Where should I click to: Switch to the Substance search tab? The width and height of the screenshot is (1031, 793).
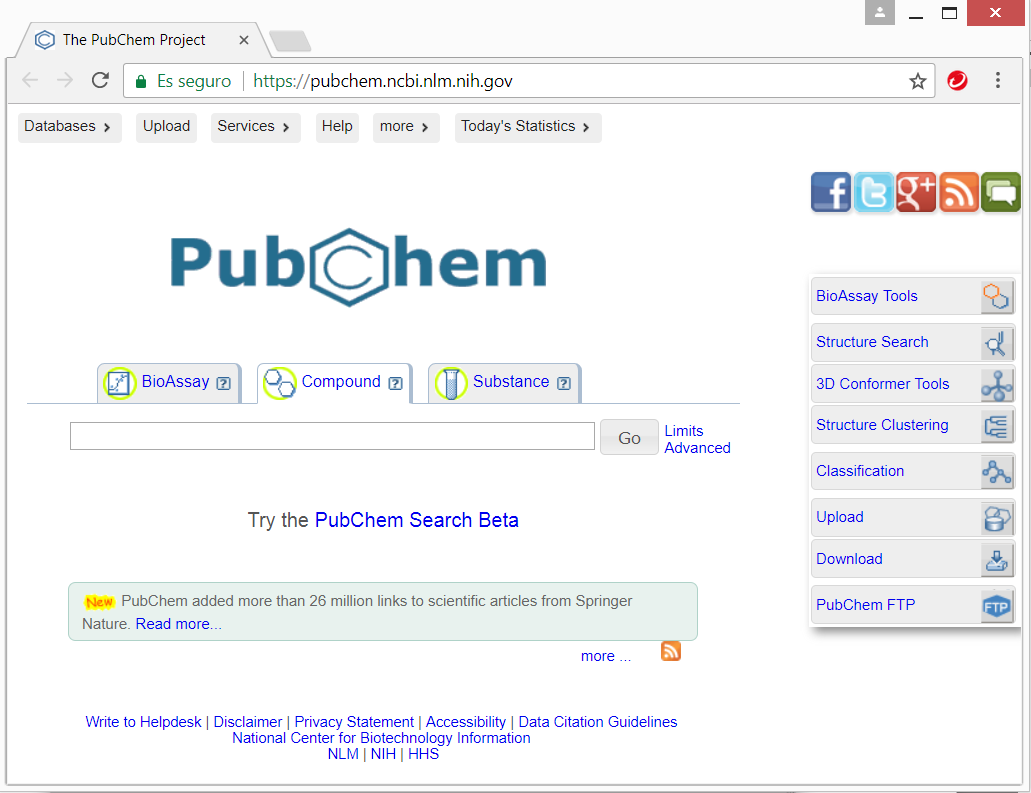[x=504, y=383]
